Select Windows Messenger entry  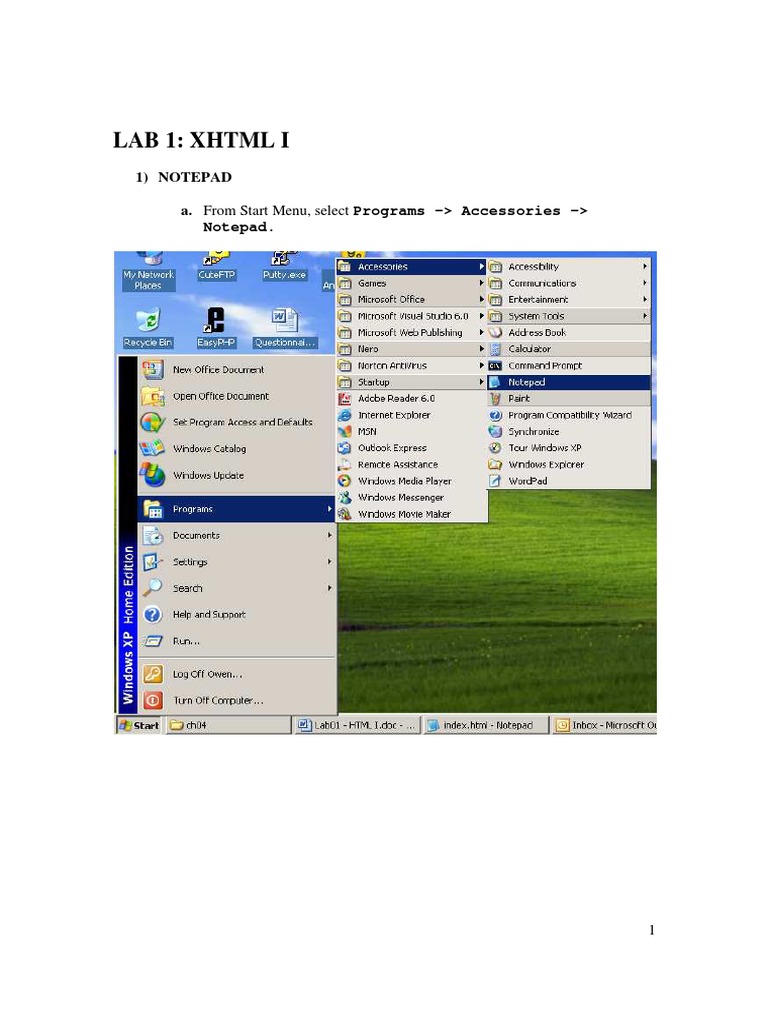(x=411, y=498)
